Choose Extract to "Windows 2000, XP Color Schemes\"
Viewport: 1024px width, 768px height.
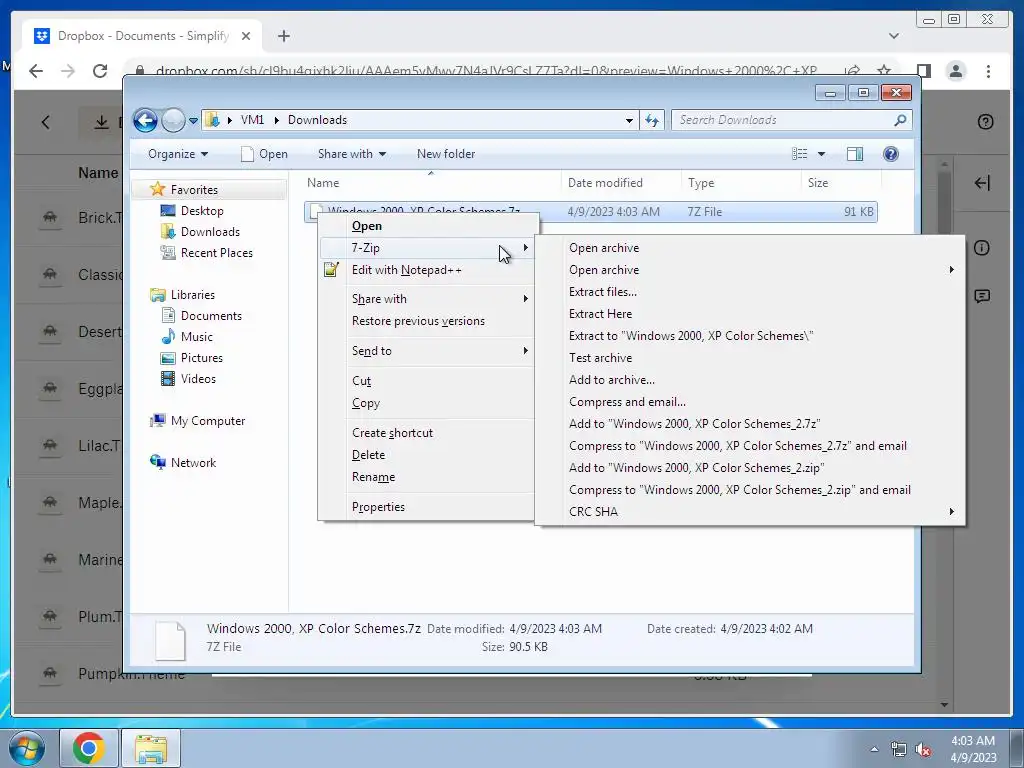tap(750, 336)
